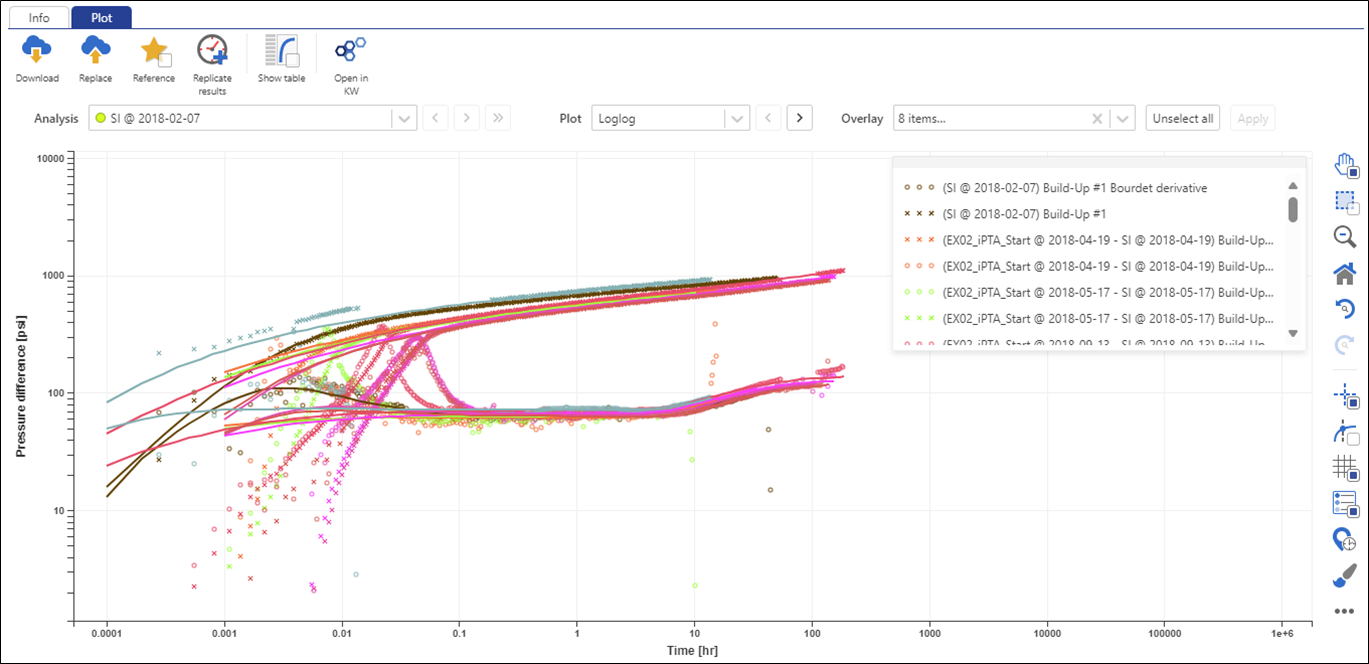Viewport: 1369px width, 664px height.
Task: Click the Unselect all button
Action: click(1183, 118)
